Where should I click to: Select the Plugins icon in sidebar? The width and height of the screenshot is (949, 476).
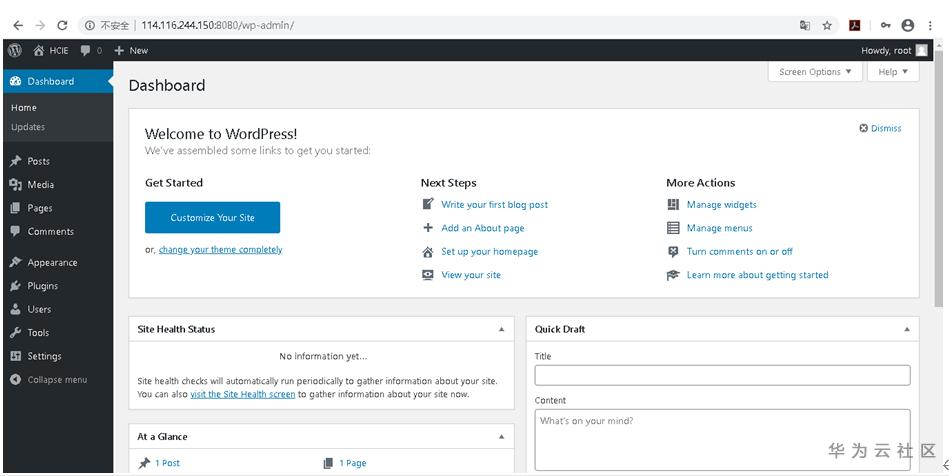tap(15, 286)
